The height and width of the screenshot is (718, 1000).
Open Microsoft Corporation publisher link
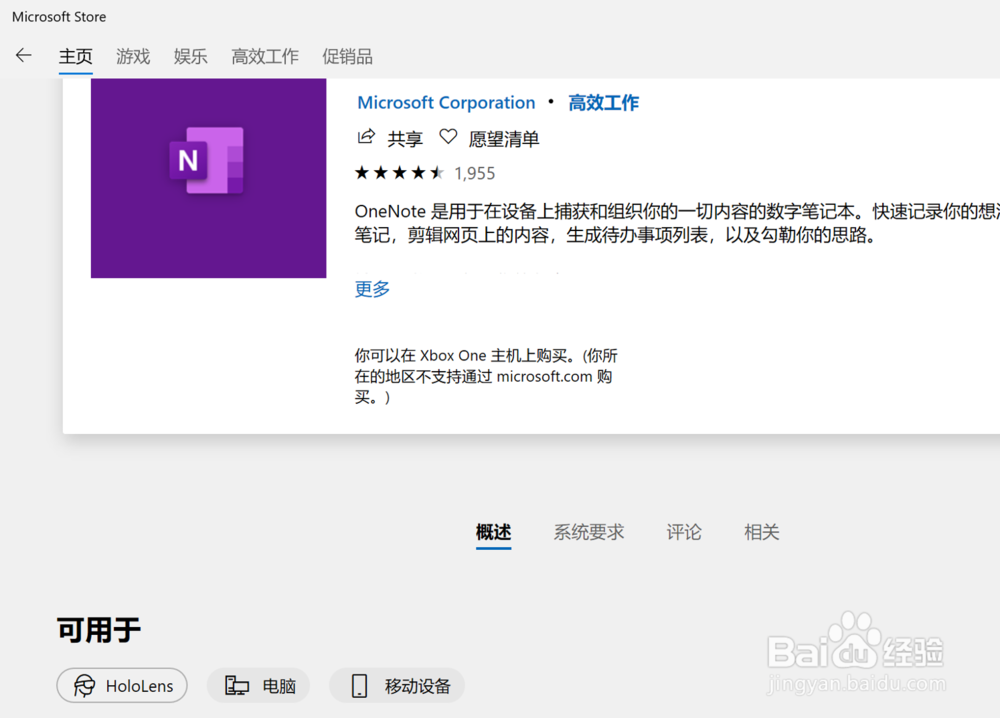[446, 103]
